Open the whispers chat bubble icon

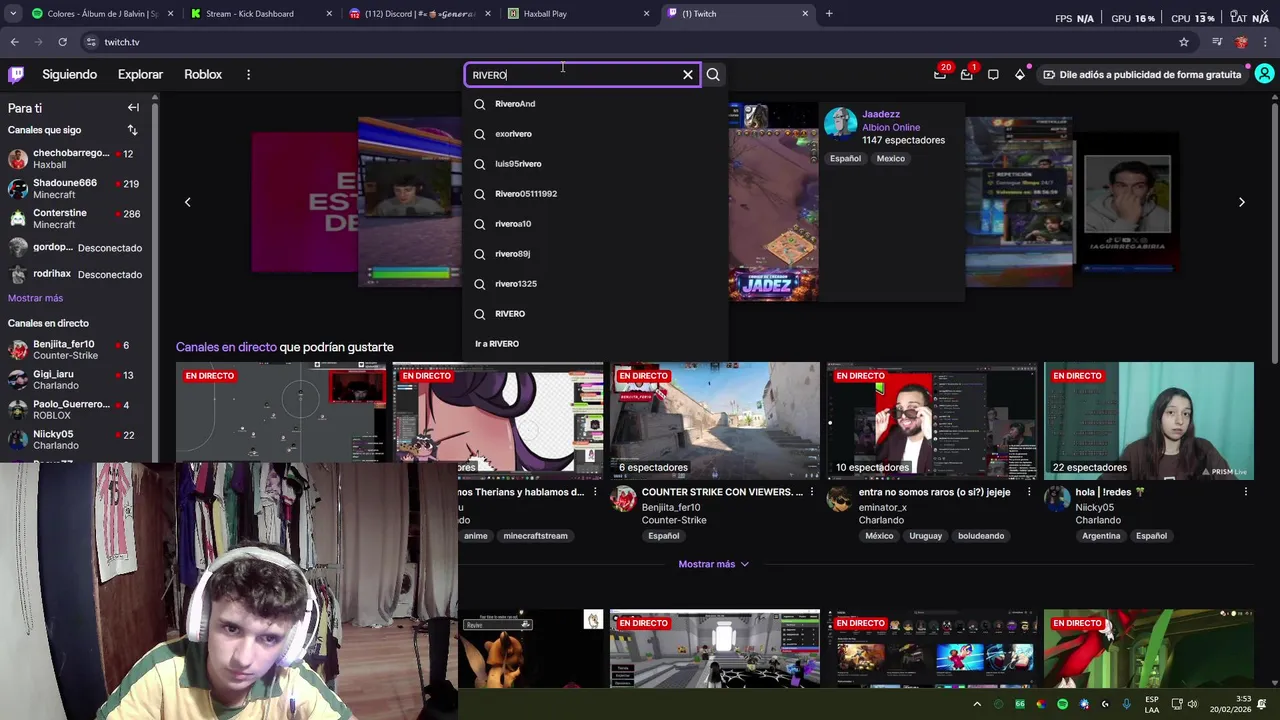coord(993,74)
